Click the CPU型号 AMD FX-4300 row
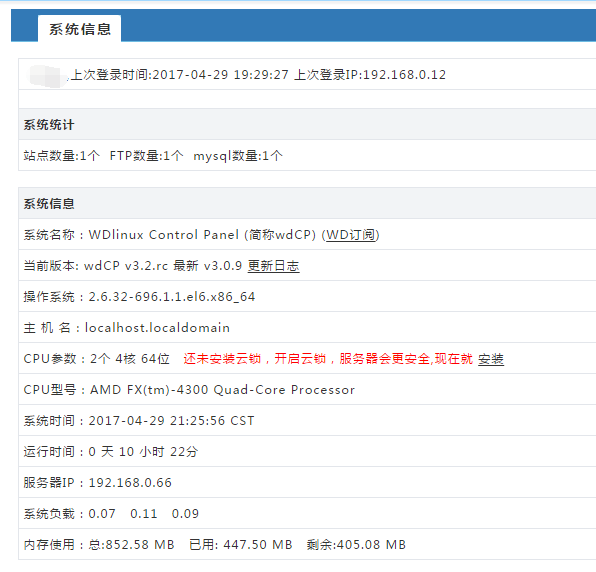 307,390
